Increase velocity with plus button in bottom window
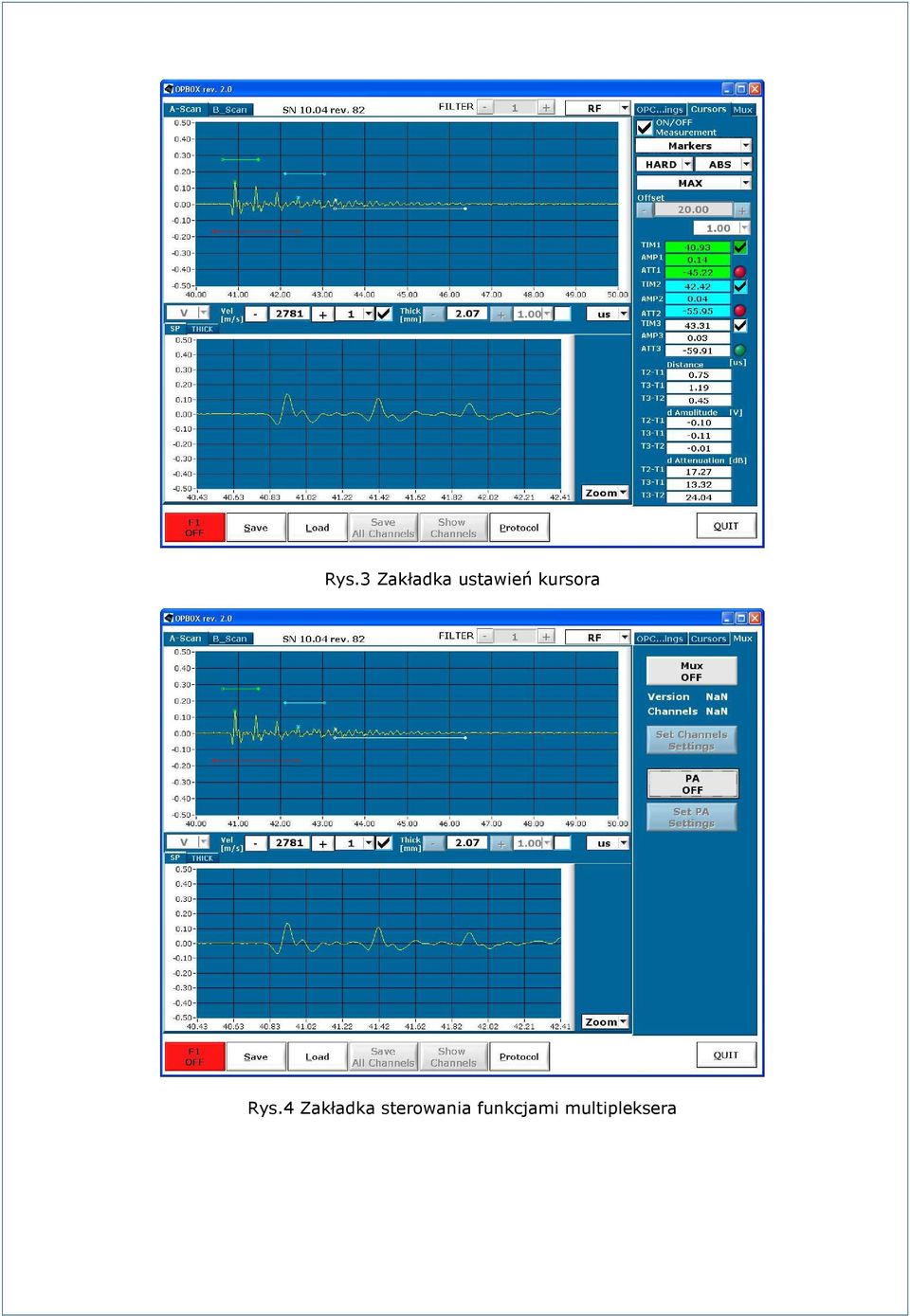 click(x=323, y=842)
